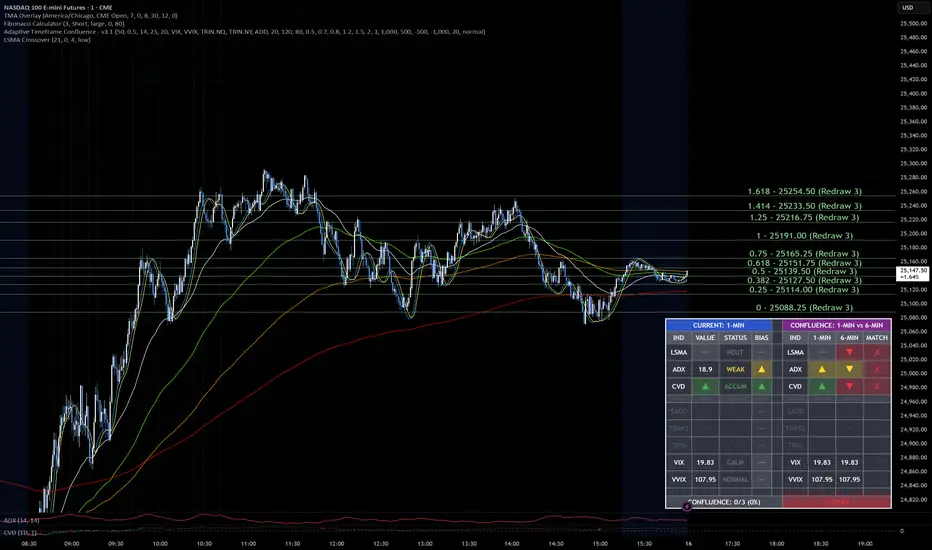Click the green up arrow in CVD VALUE cell
The height and width of the screenshot is (550, 932).
(705, 386)
